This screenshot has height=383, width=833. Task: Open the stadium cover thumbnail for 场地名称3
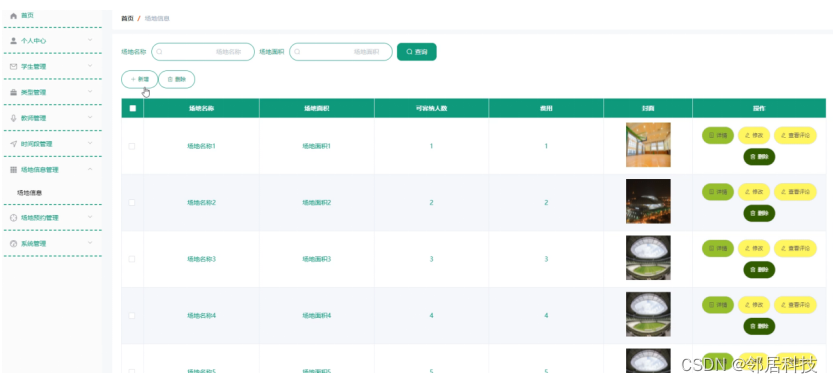click(x=648, y=258)
